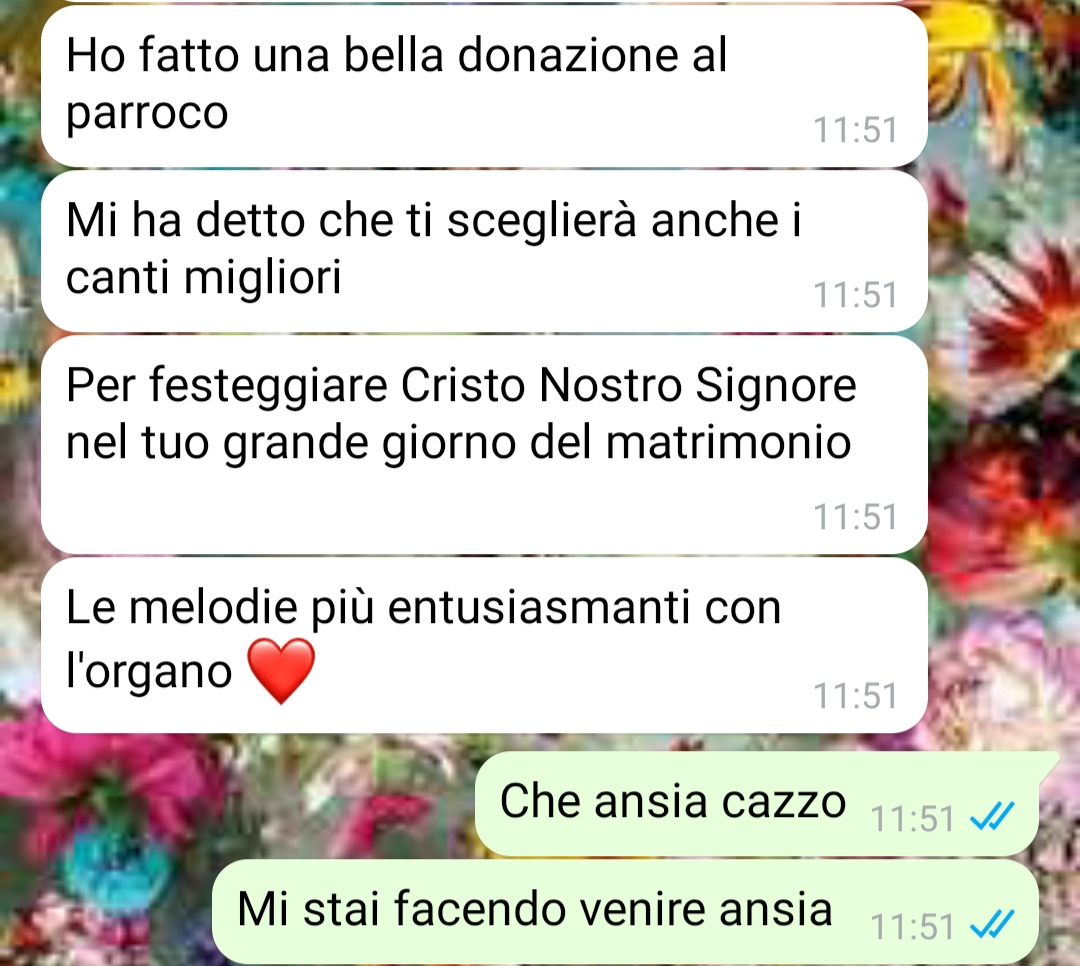
Task: Click the 11:51 timestamp on the parroco message
Action: click(x=855, y=130)
